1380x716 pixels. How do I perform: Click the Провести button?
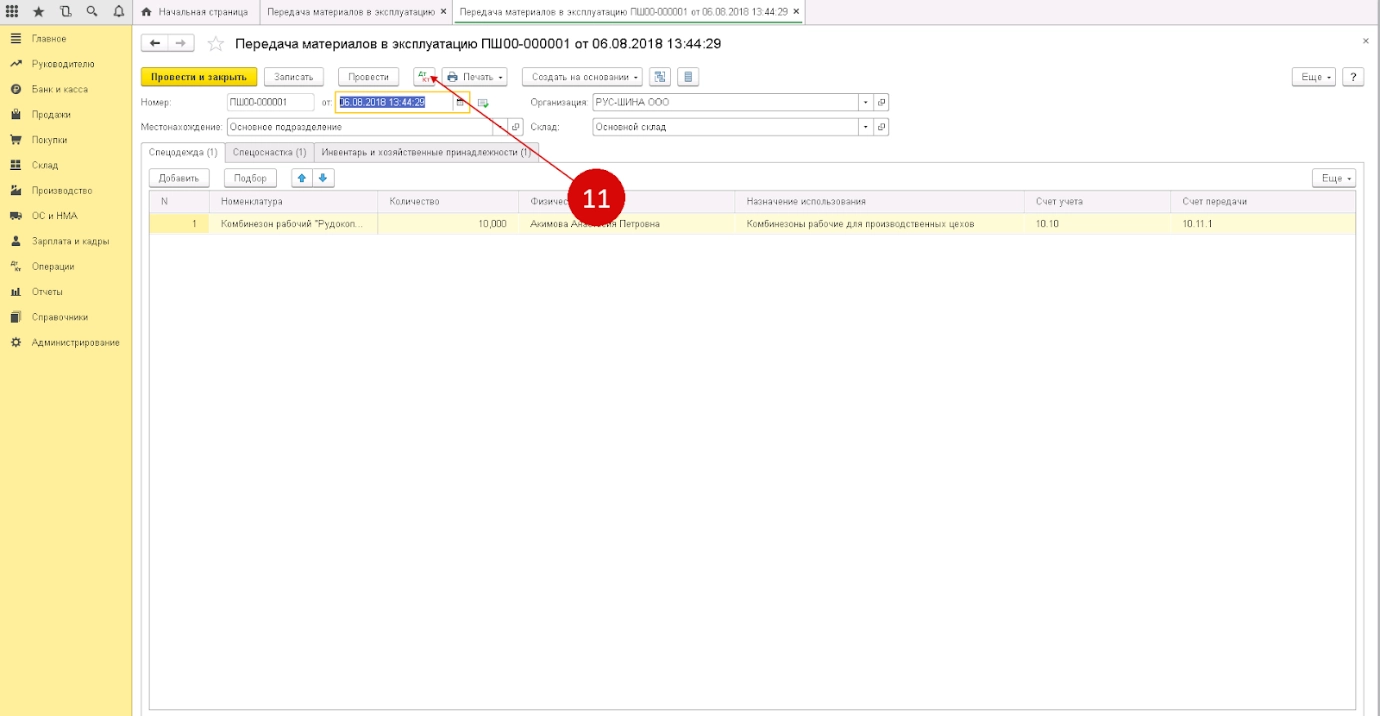(x=369, y=77)
